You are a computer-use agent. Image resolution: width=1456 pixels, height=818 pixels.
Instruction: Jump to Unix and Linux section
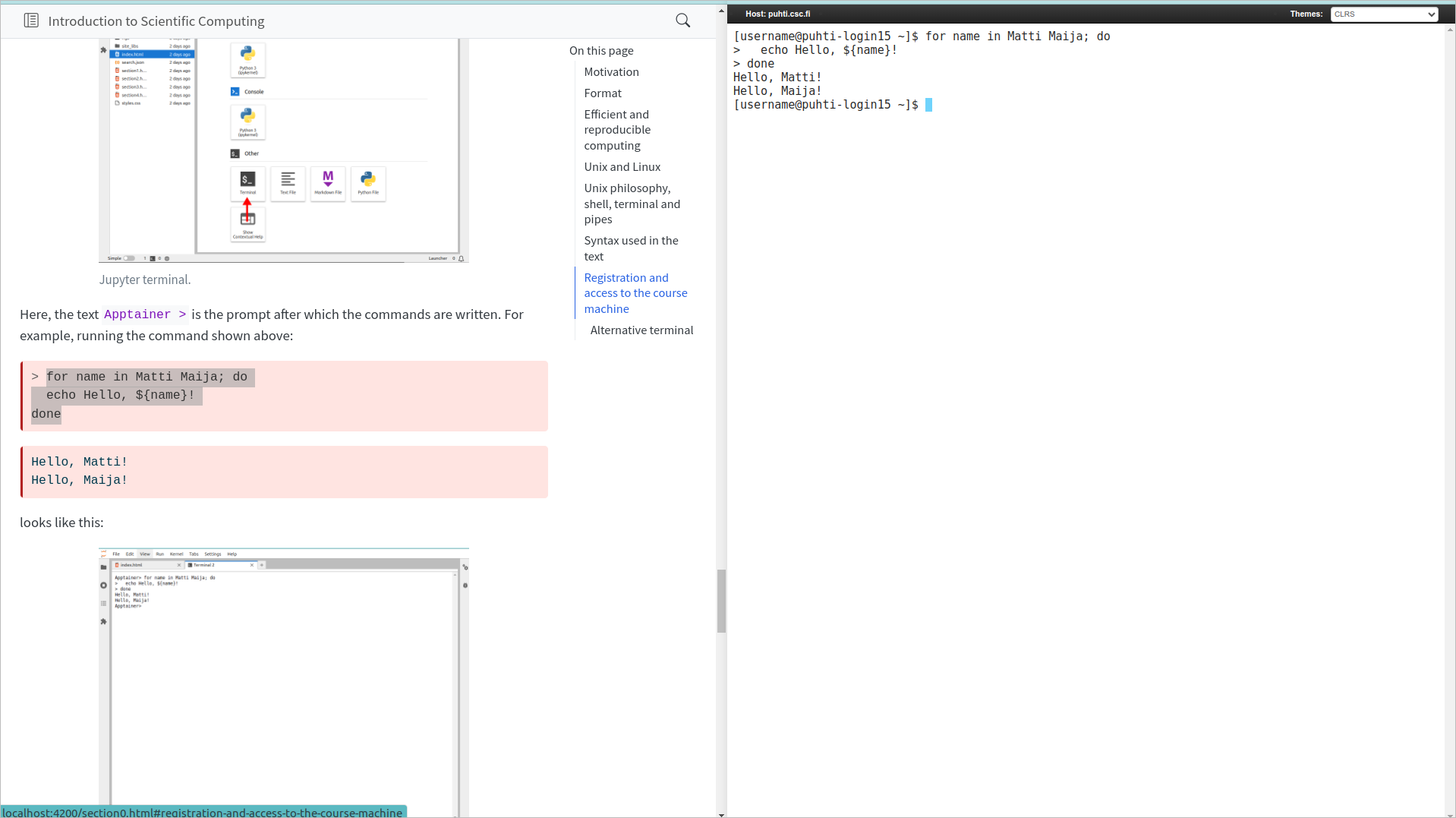point(622,166)
